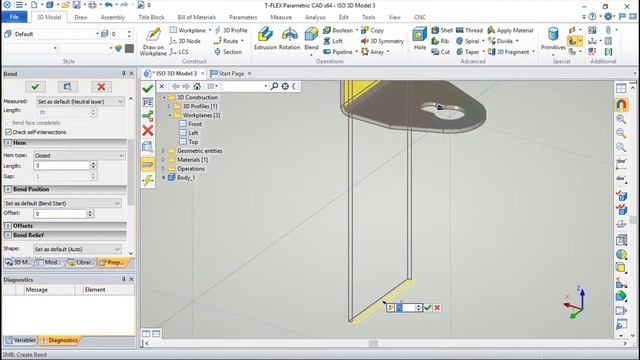Cancel Bend with red X in Bend panel
The width and height of the screenshot is (640, 360).
[101, 87]
